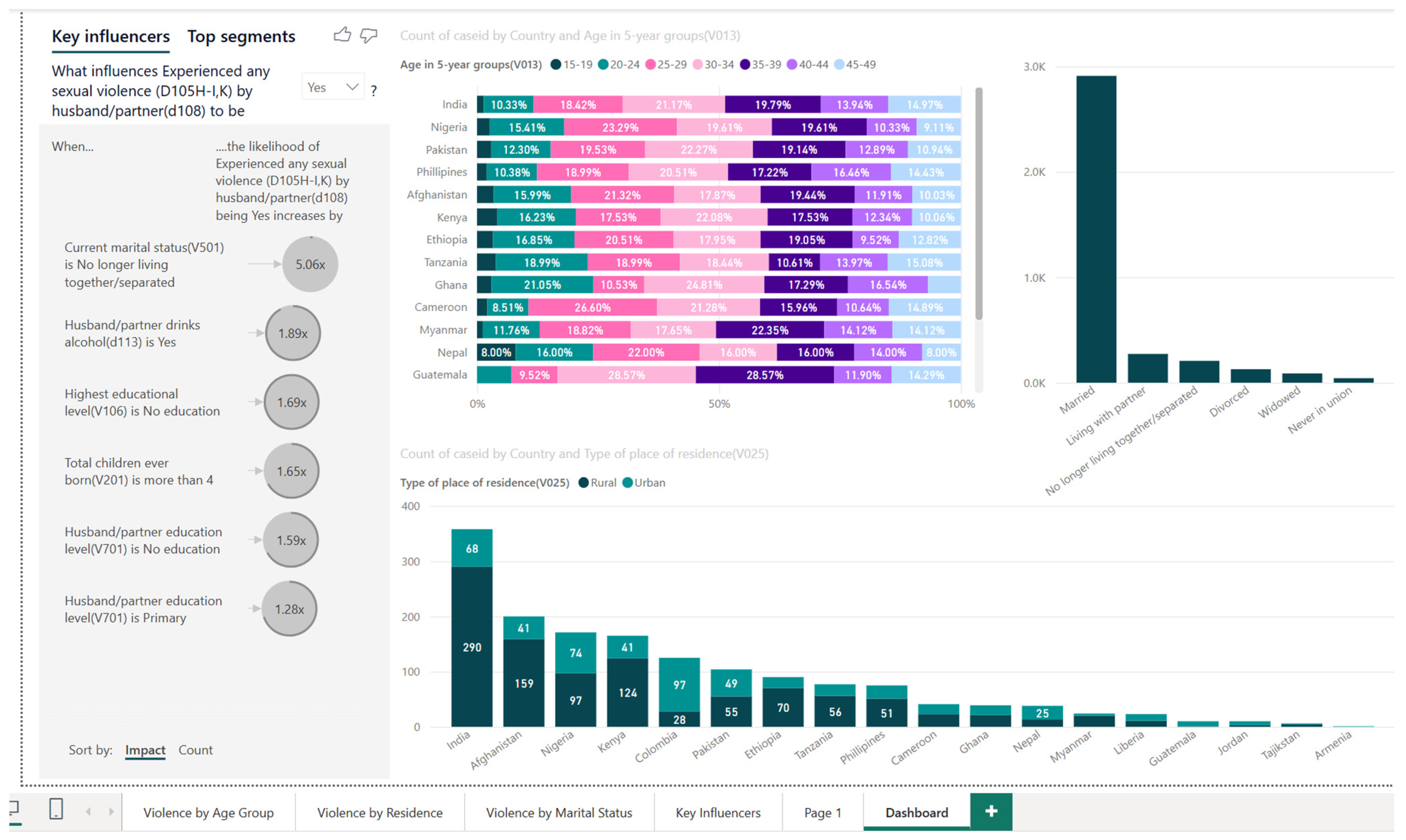Click the age chart vertical scrollbar
This screenshot has width=1406, height=840.
(978, 204)
